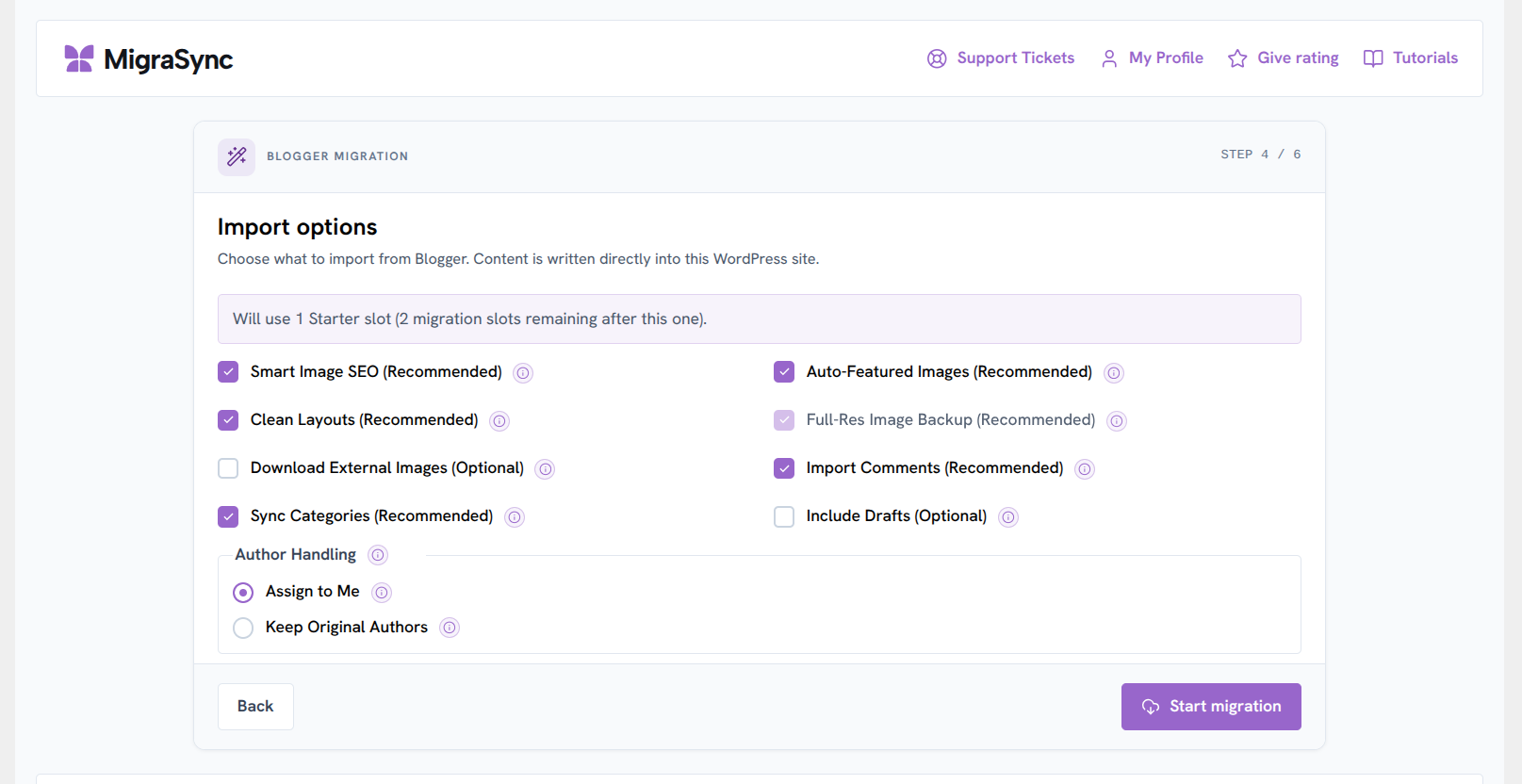Show info for Include Drafts option
Viewport: 1522px width, 784px height.
[1008, 517]
